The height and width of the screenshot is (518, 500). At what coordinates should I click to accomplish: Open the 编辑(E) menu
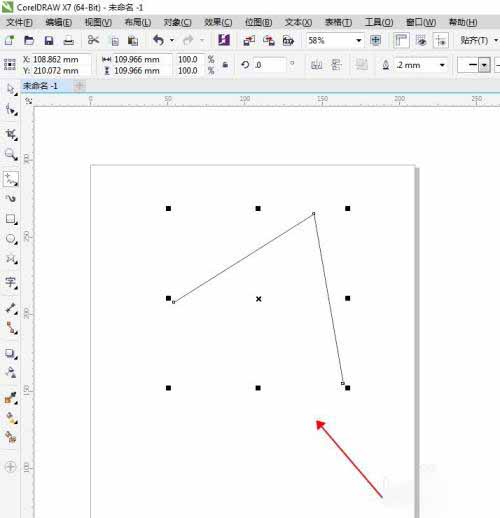[59, 22]
